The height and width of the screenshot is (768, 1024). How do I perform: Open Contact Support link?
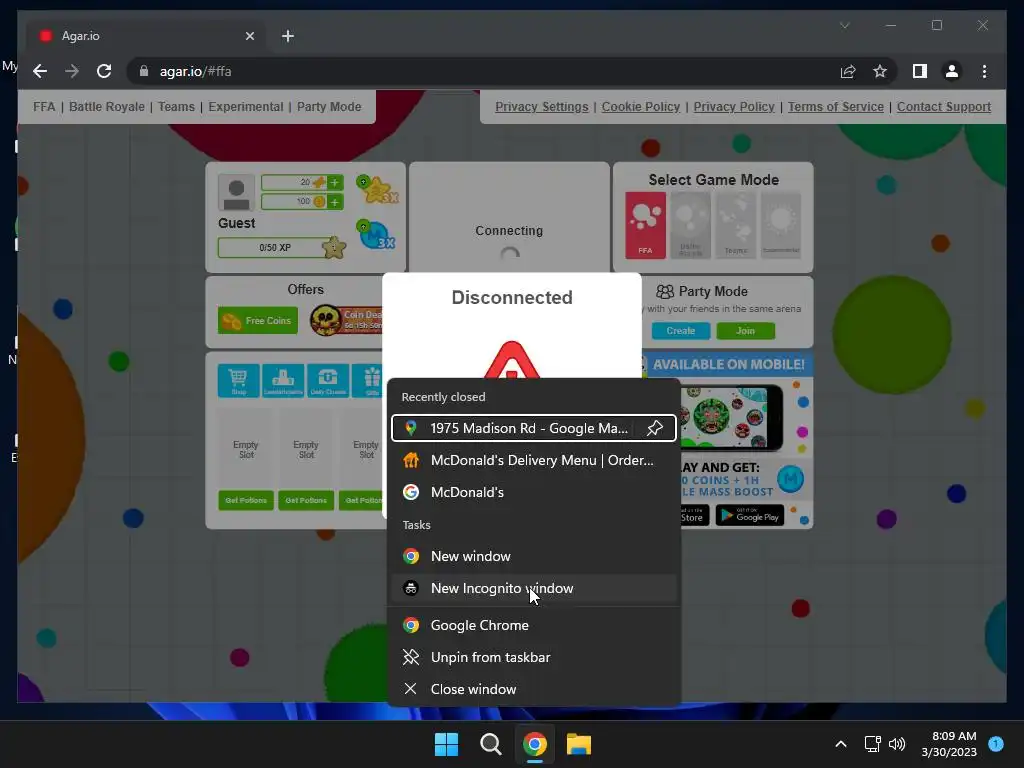coord(944,106)
